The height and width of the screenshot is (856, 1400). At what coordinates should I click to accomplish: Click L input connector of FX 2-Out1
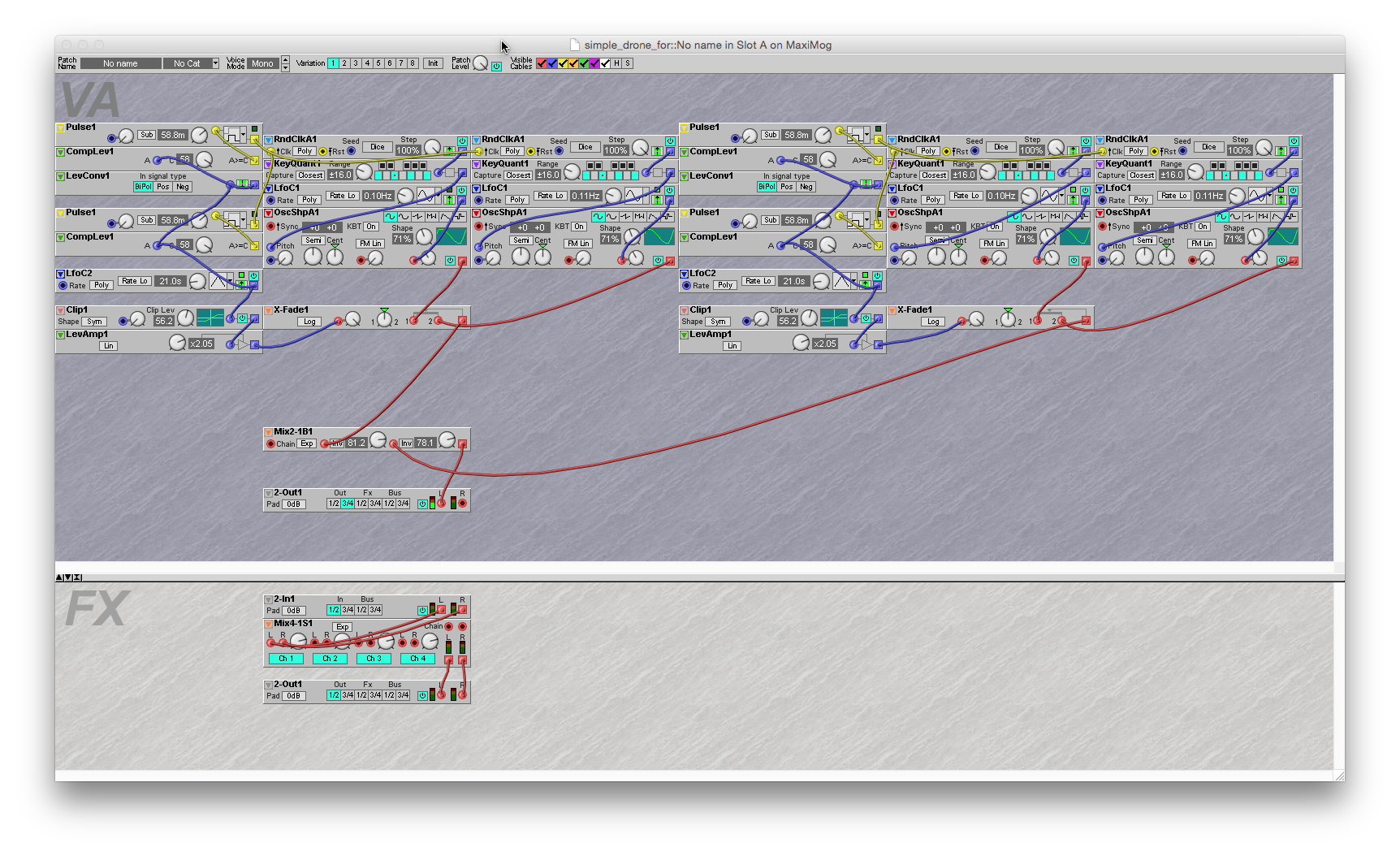[441, 694]
